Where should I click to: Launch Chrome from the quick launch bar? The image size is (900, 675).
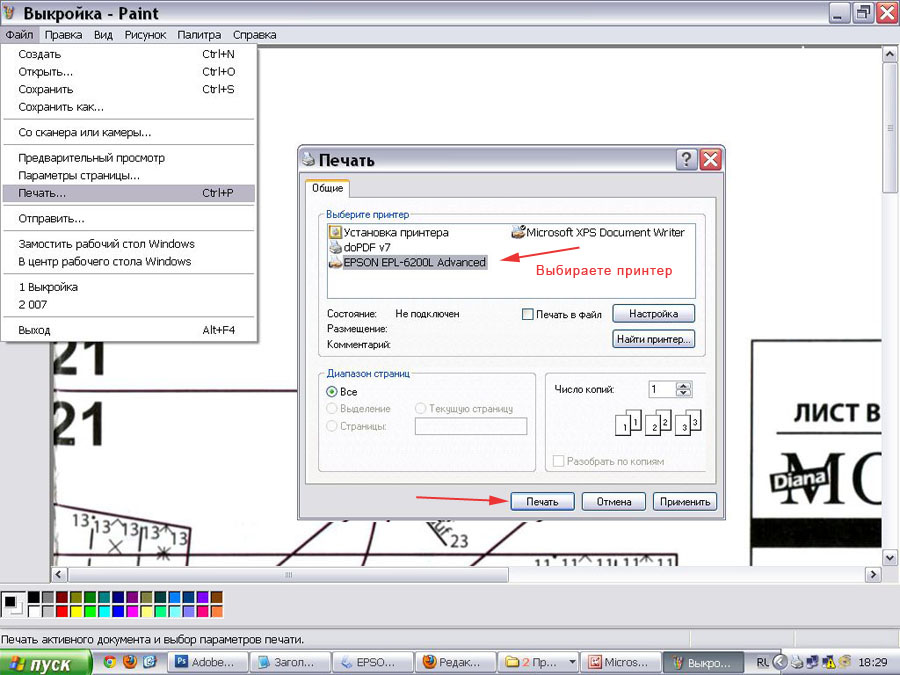pyautogui.click(x=110, y=661)
